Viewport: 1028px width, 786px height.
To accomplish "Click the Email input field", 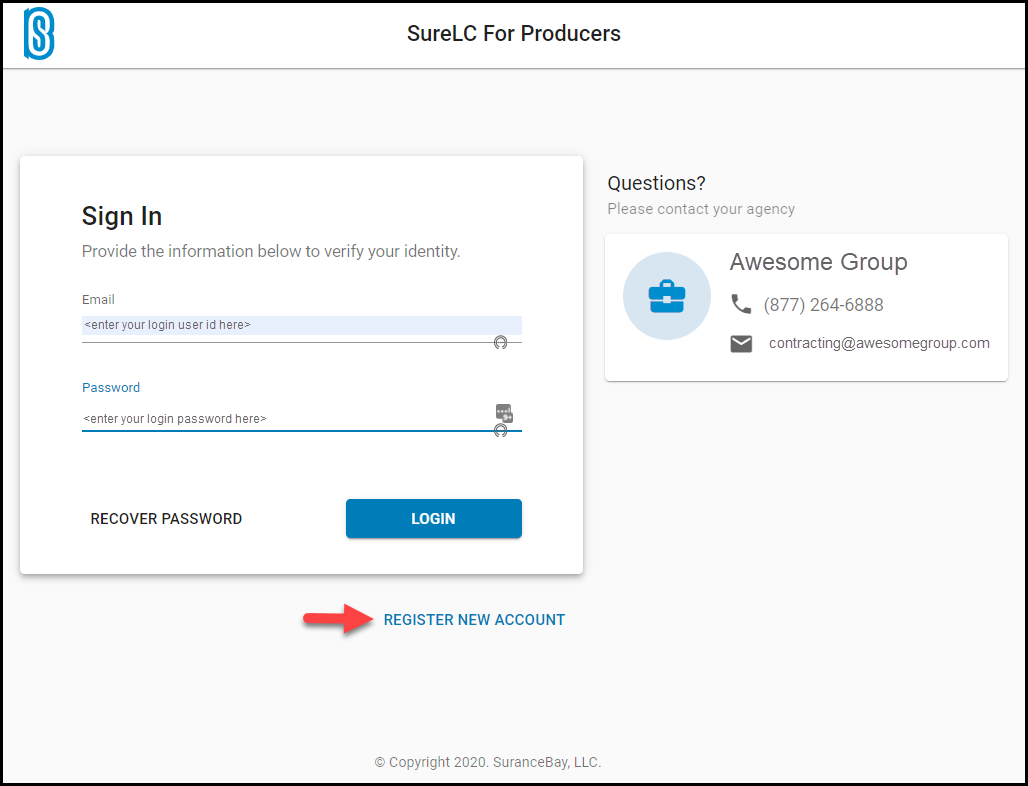I will pyautogui.click(x=302, y=325).
